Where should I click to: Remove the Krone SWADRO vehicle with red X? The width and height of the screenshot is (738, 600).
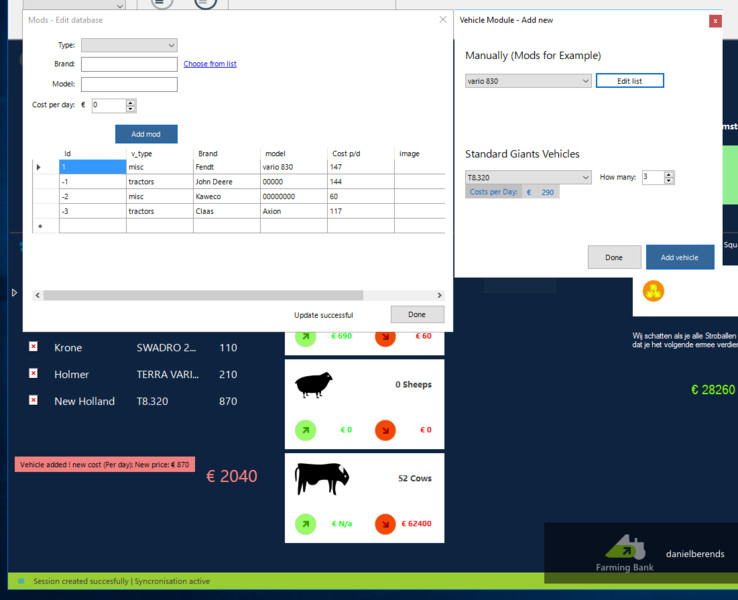coord(33,347)
